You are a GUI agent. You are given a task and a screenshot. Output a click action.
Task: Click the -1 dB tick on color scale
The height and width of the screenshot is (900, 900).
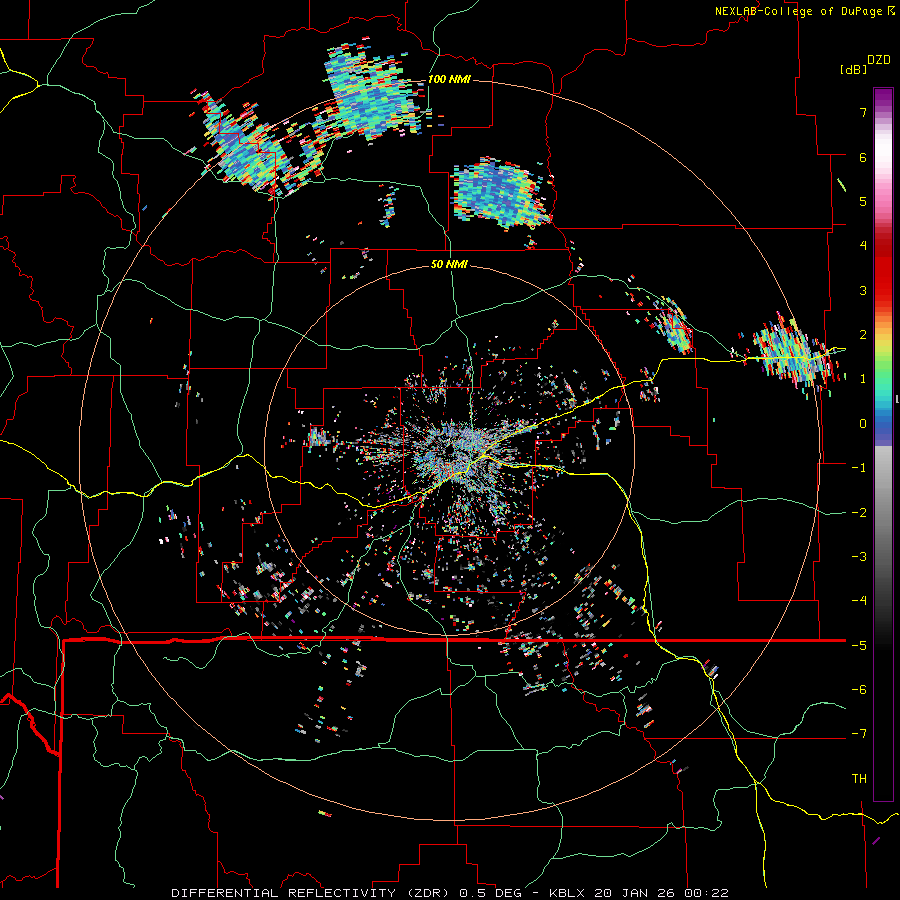[x=859, y=468]
